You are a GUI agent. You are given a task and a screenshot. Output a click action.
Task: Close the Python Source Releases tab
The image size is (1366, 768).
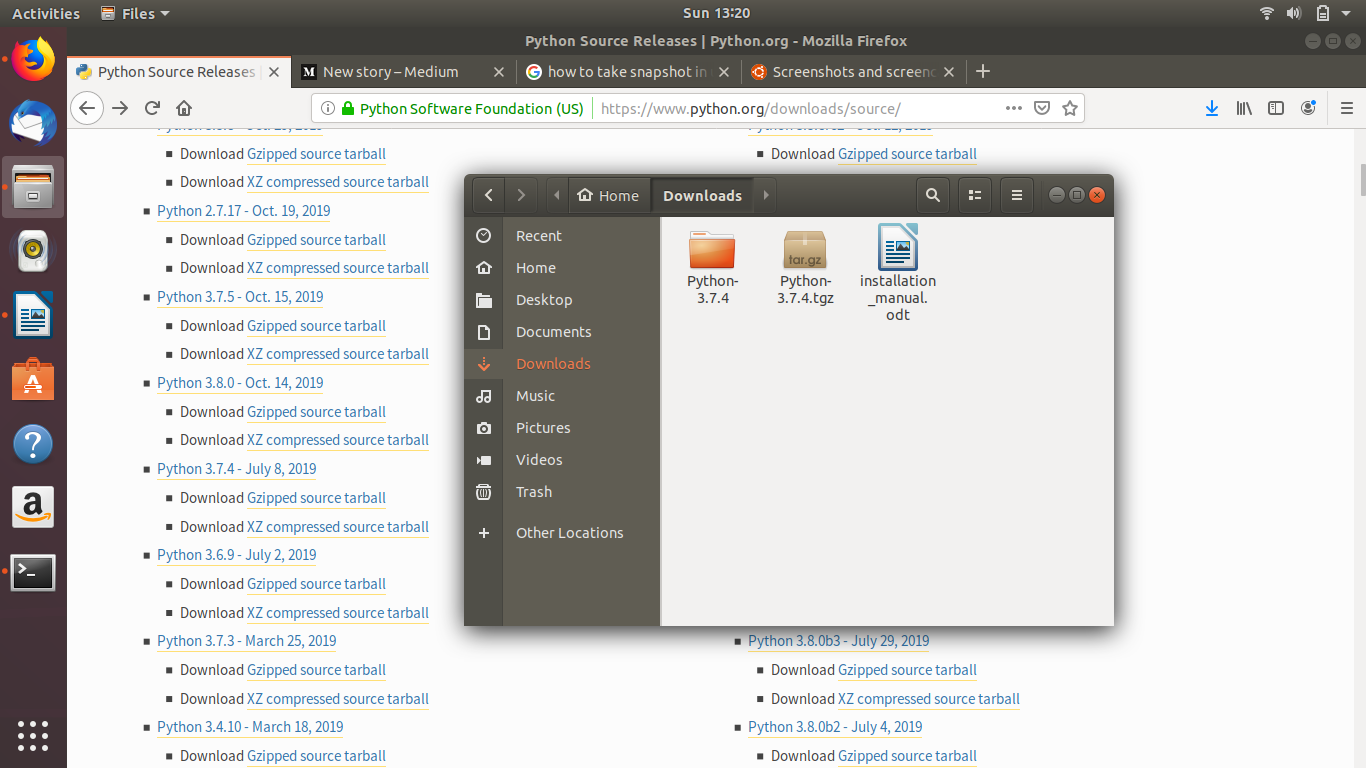pos(274,72)
